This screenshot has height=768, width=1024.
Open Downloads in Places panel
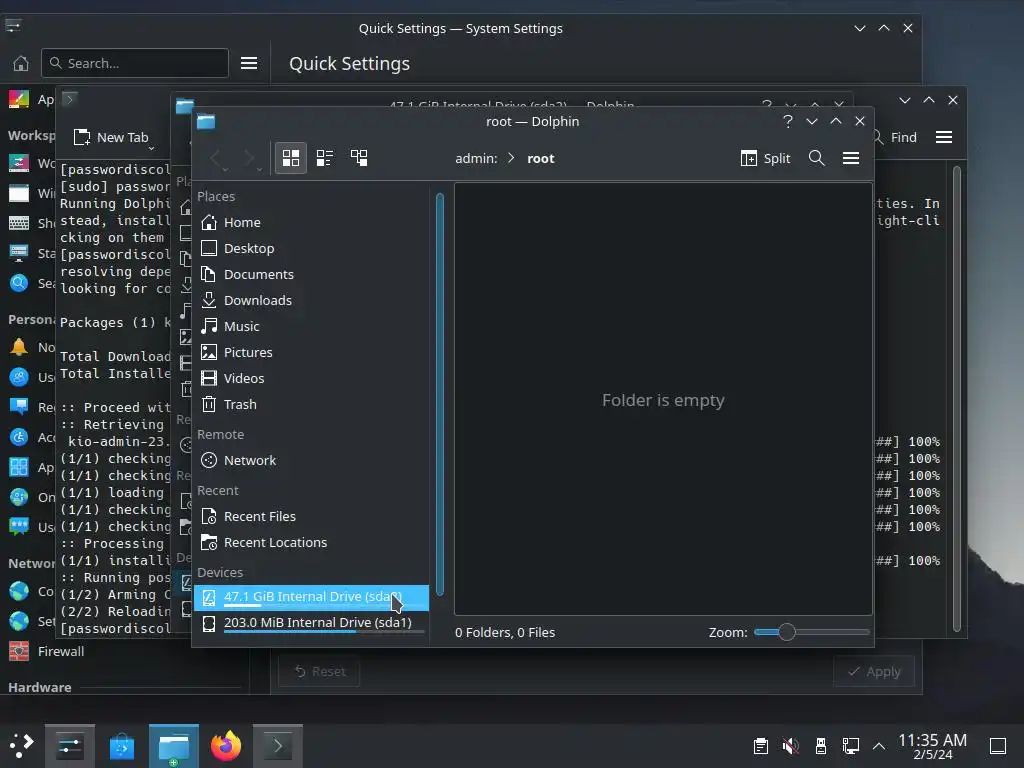pos(312,300)
